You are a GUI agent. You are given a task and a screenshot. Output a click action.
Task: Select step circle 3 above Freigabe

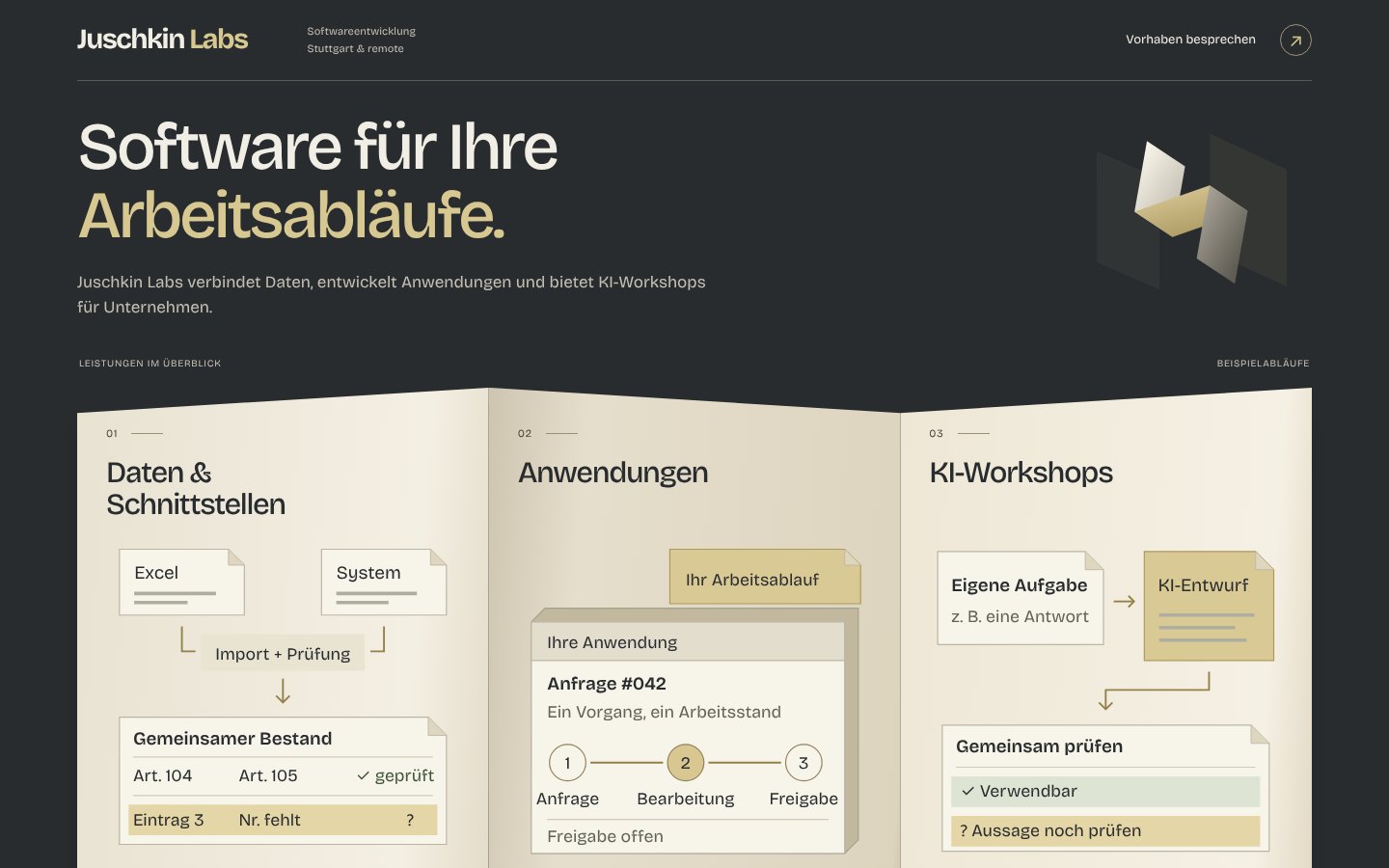point(803,763)
